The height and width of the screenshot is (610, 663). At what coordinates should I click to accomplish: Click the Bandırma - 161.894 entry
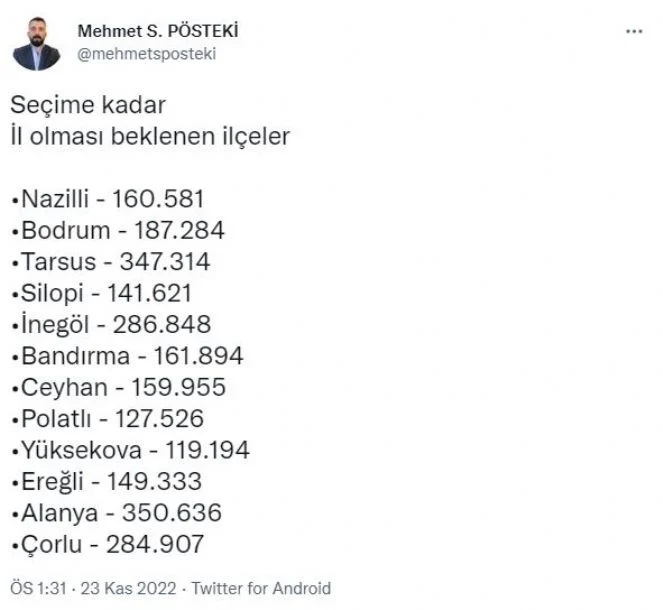pos(128,356)
